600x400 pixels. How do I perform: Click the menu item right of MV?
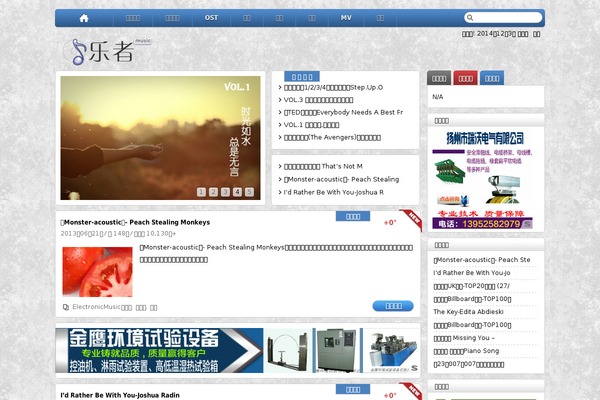(x=380, y=18)
